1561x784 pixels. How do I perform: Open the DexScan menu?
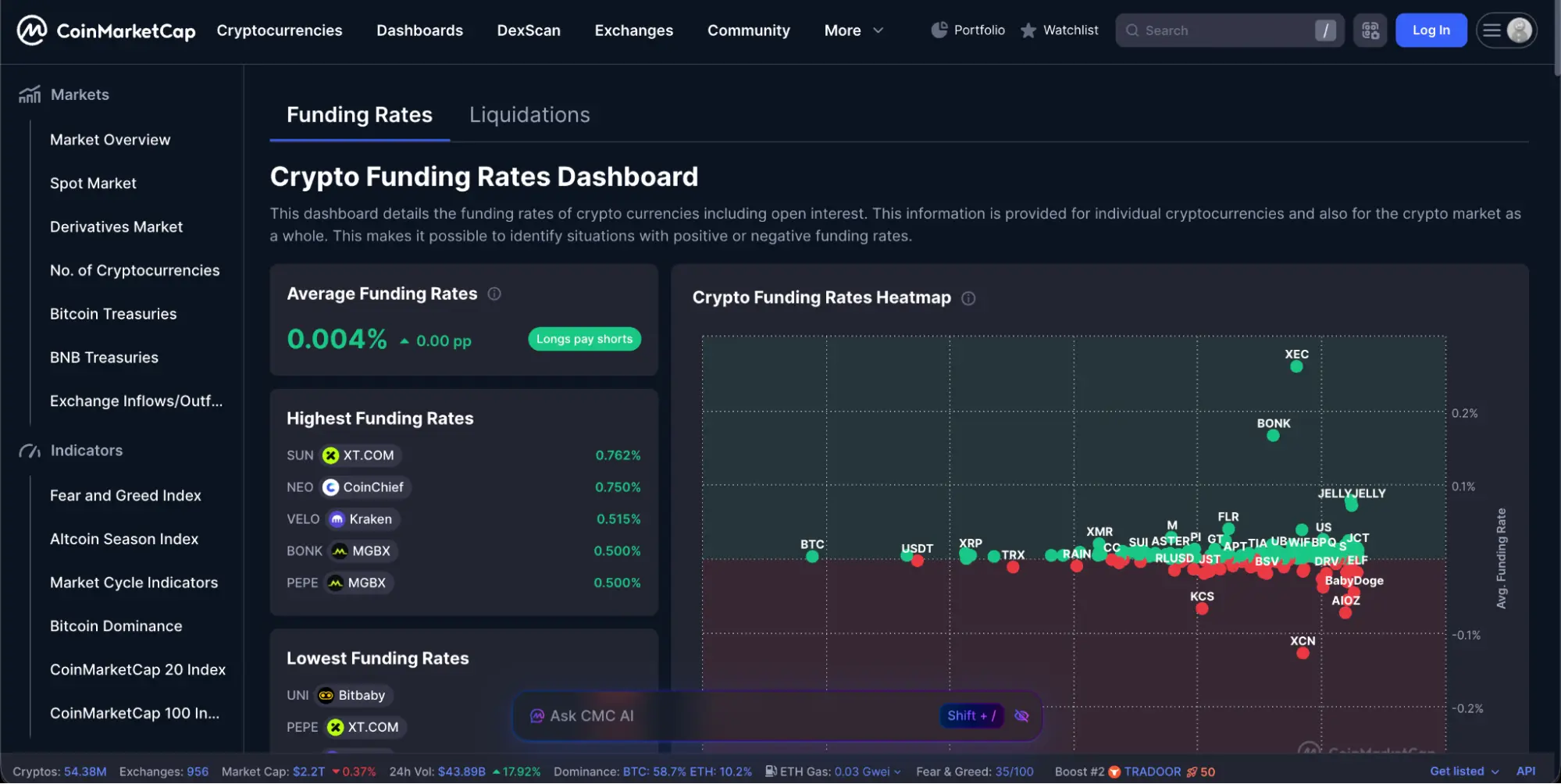(x=529, y=30)
